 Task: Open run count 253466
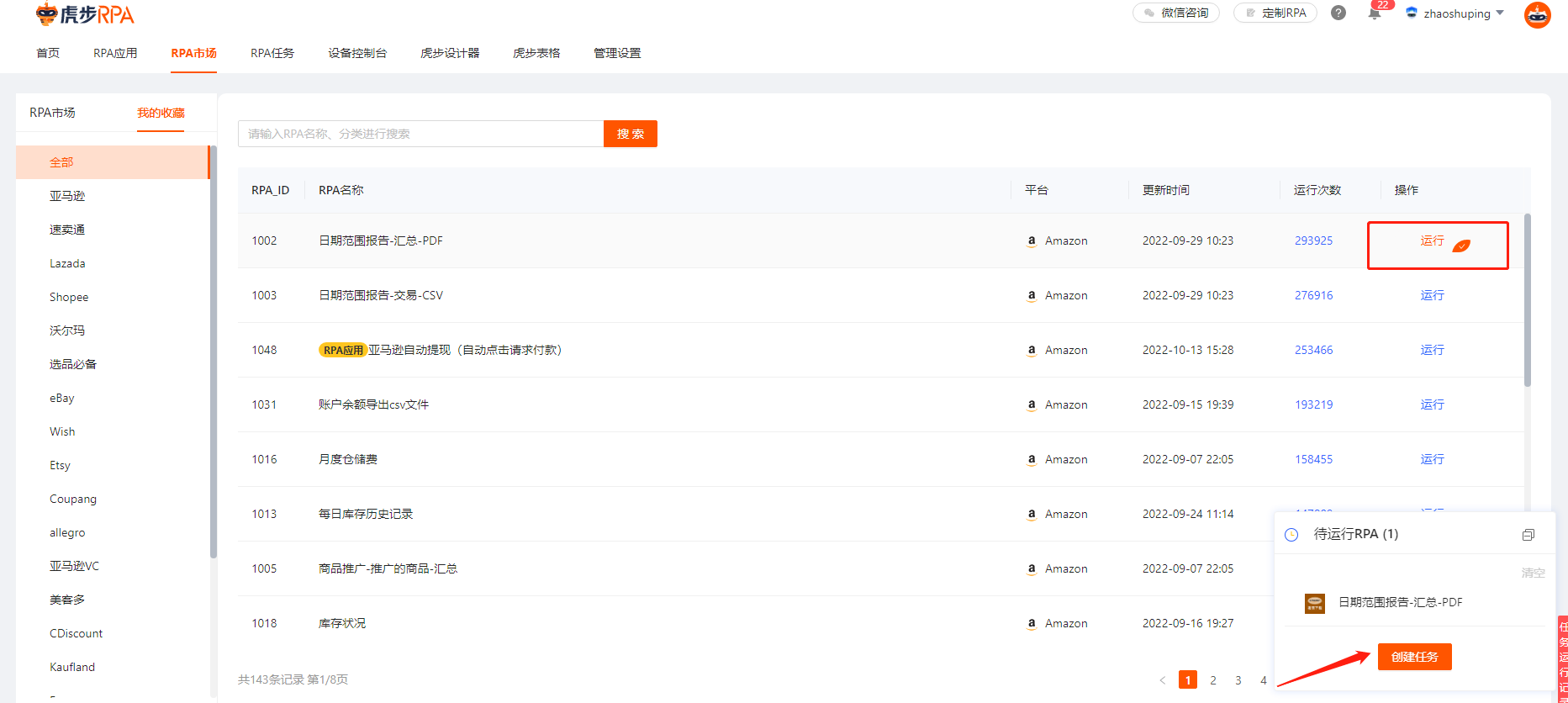[x=1313, y=350]
